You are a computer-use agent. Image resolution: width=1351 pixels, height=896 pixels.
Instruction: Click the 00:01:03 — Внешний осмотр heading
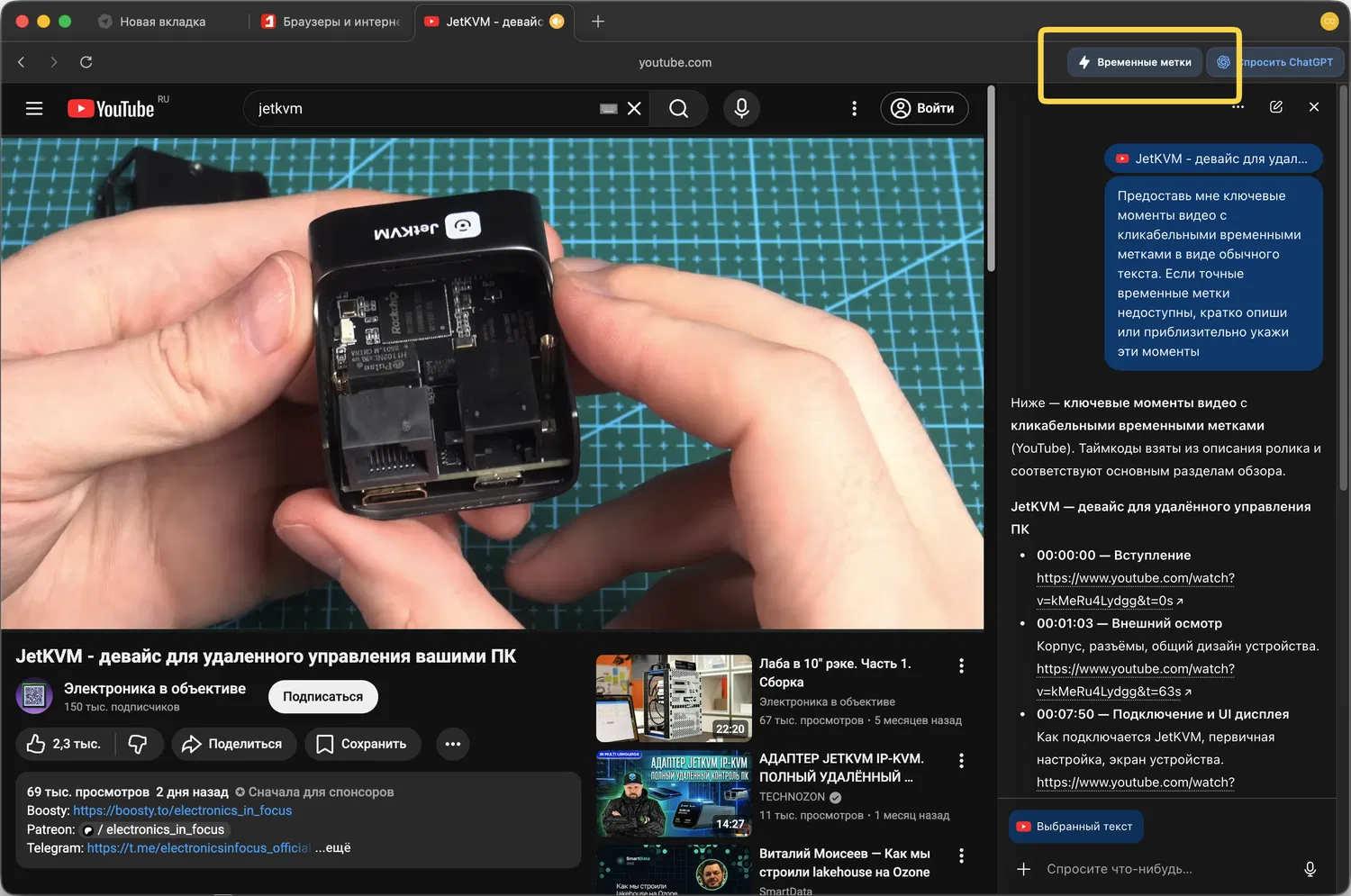(x=1129, y=623)
